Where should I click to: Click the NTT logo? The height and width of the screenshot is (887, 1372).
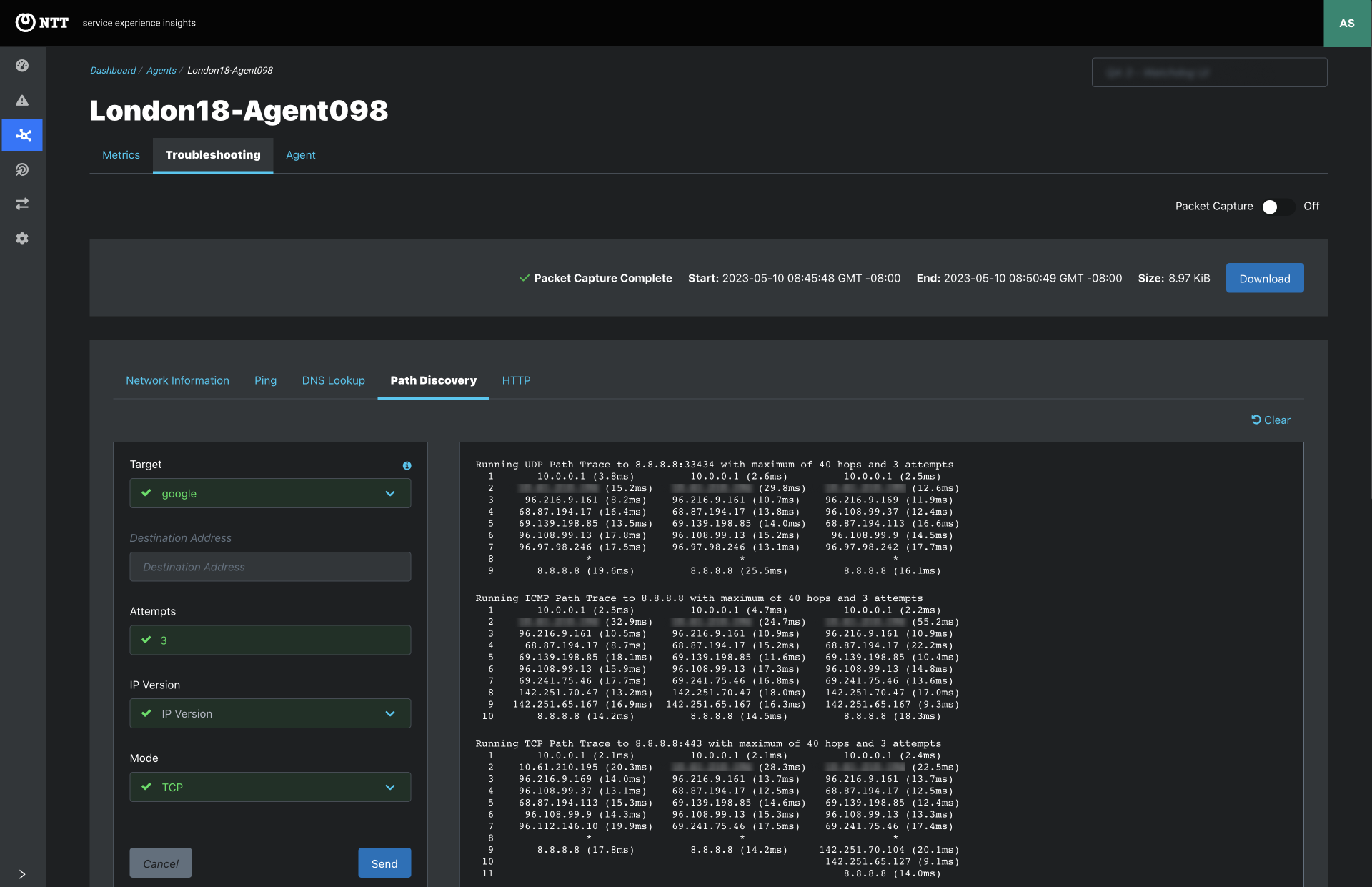[x=42, y=23]
